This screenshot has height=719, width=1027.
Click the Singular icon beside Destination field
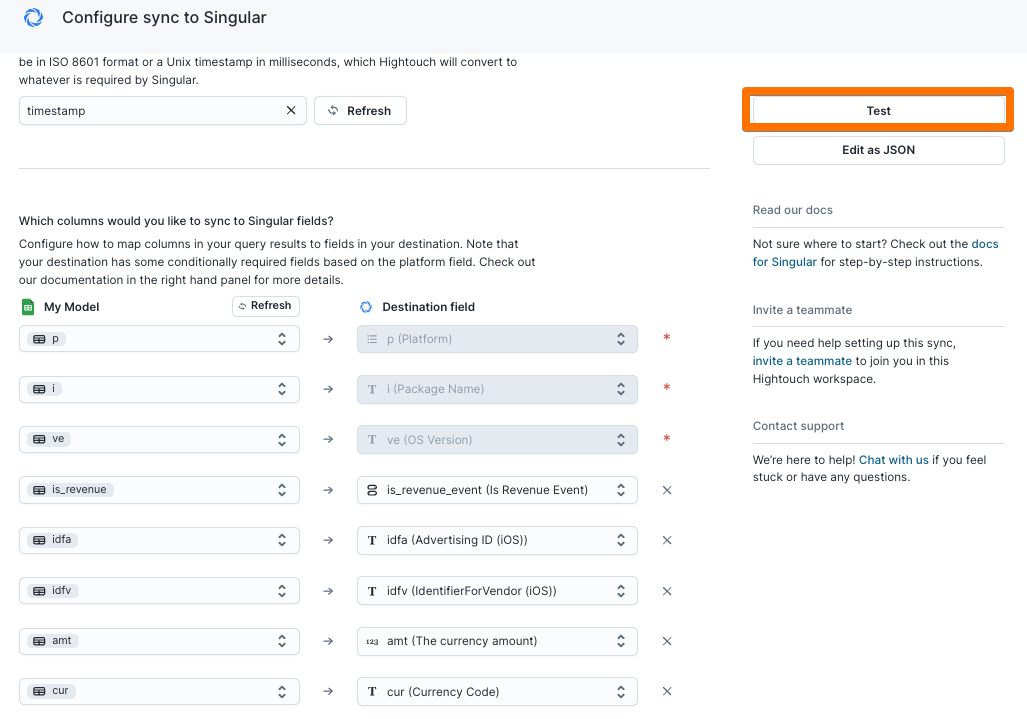pos(366,307)
